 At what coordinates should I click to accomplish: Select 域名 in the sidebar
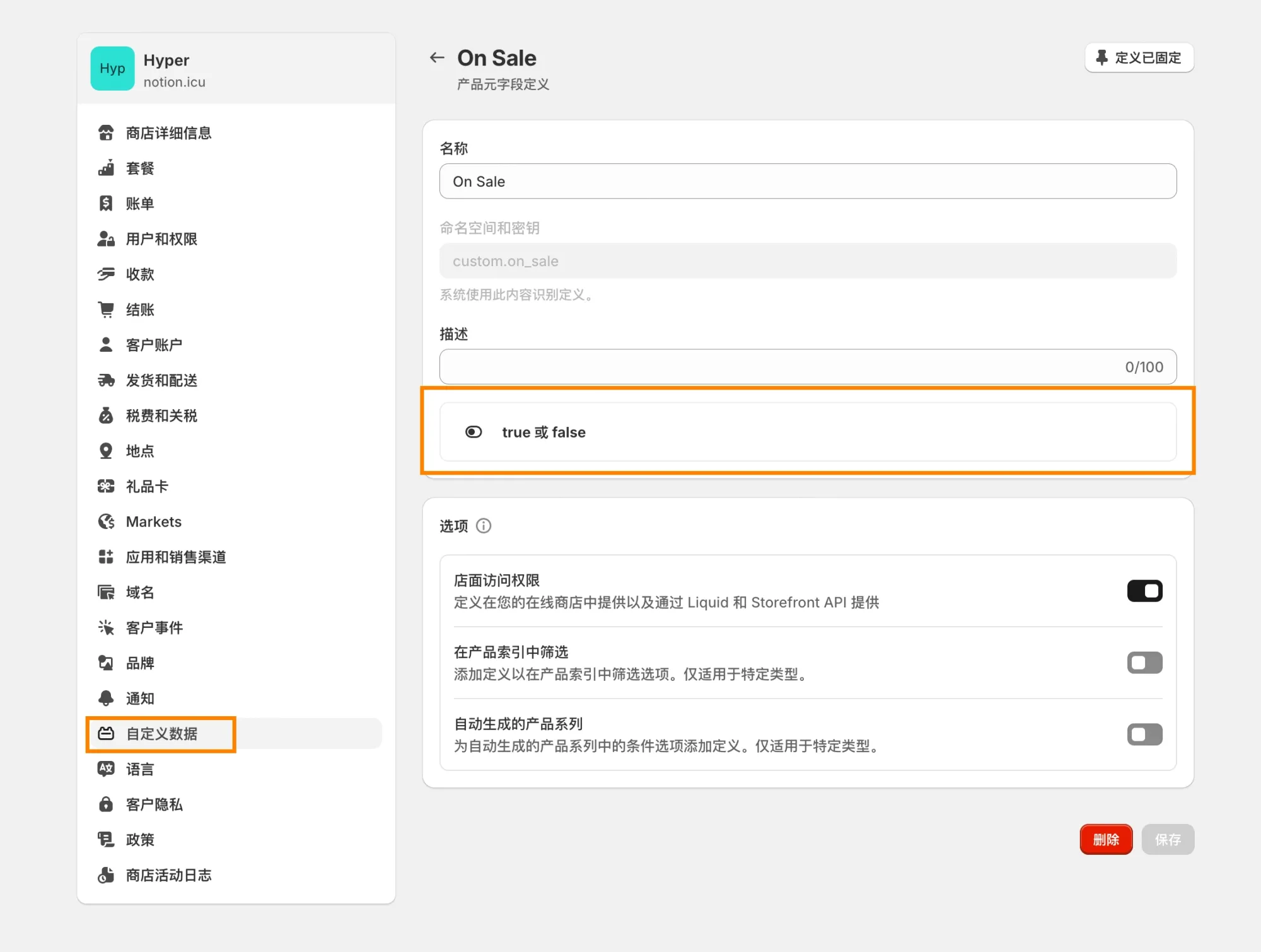click(x=140, y=592)
